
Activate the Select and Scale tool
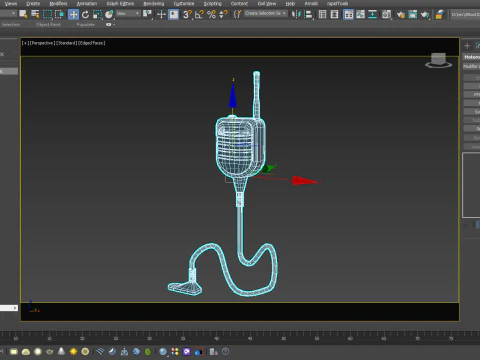(97, 14)
